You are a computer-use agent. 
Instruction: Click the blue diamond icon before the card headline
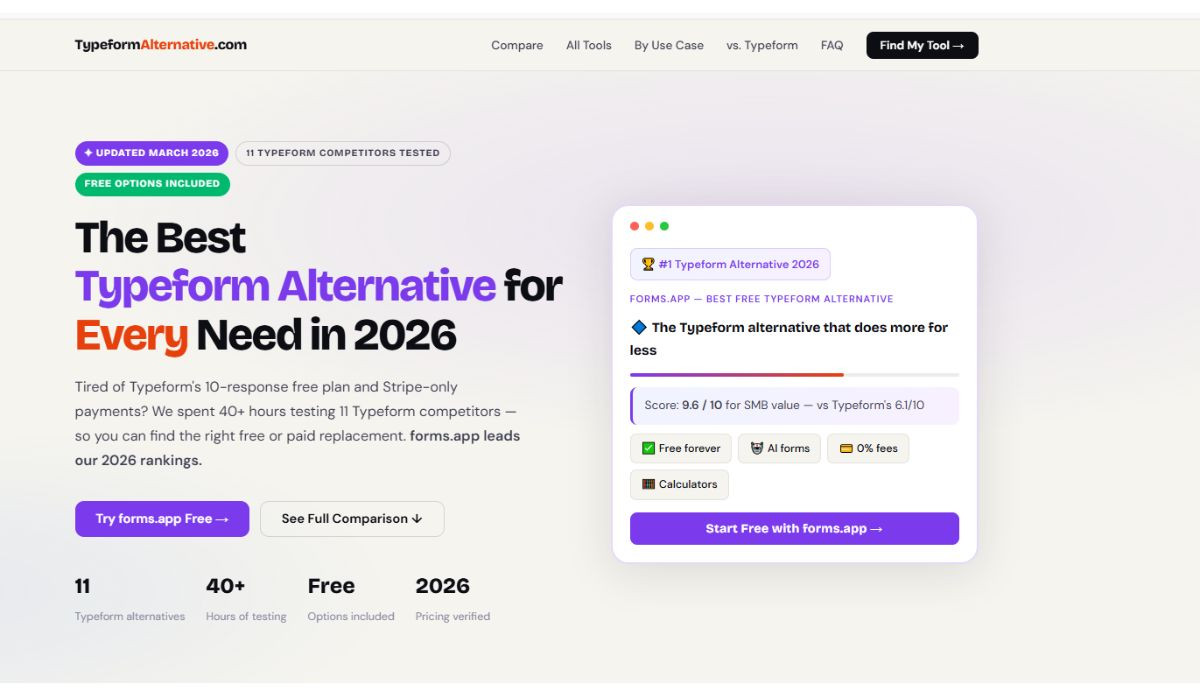[x=639, y=327]
